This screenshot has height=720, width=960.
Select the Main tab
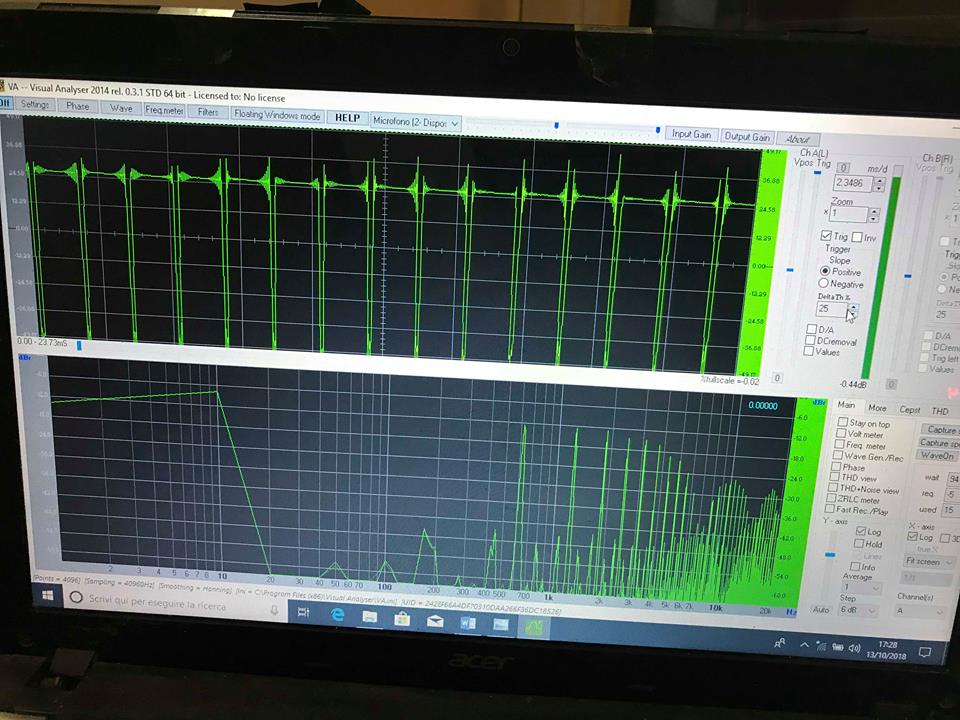(846, 405)
